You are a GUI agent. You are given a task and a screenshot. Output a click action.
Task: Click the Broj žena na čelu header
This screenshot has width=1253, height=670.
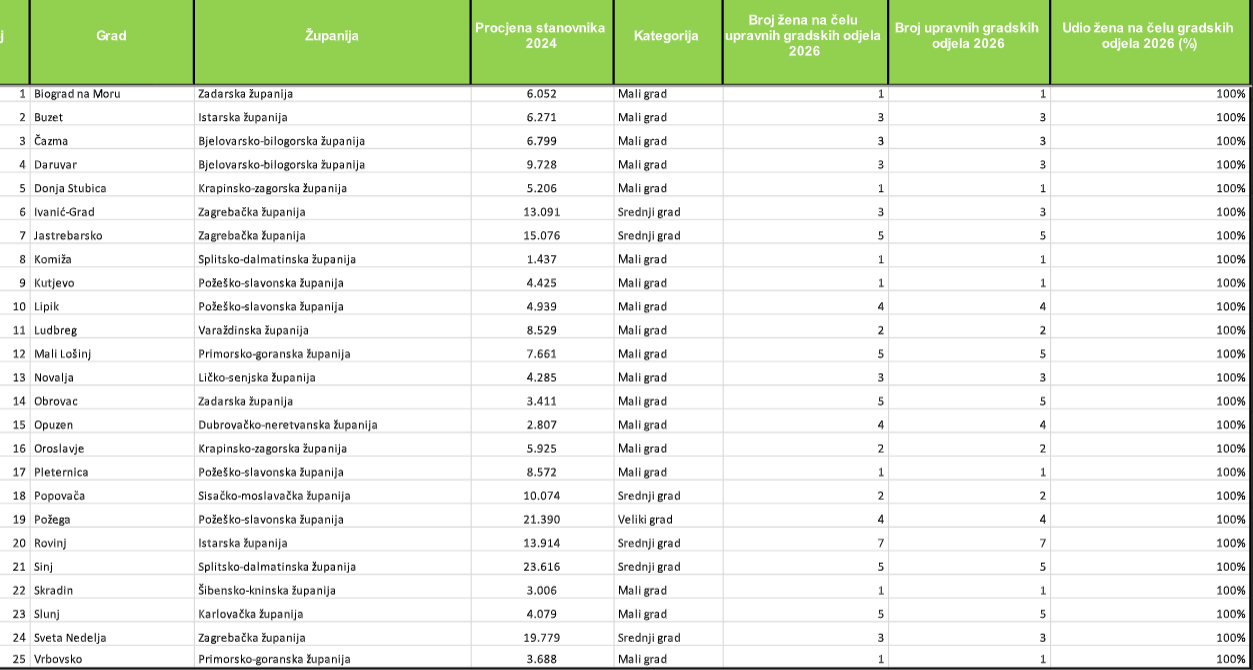pyautogui.click(x=804, y=36)
